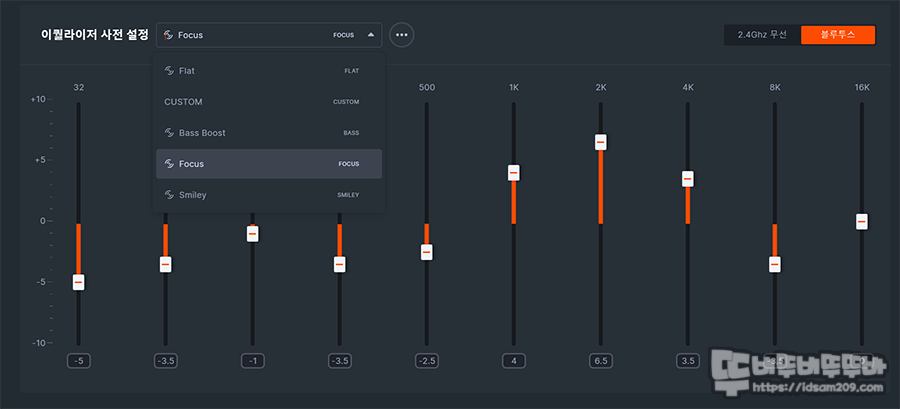The width and height of the screenshot is (900, 409).
Task: Pick the highlighted Focus preset entry
Action: 269,164
